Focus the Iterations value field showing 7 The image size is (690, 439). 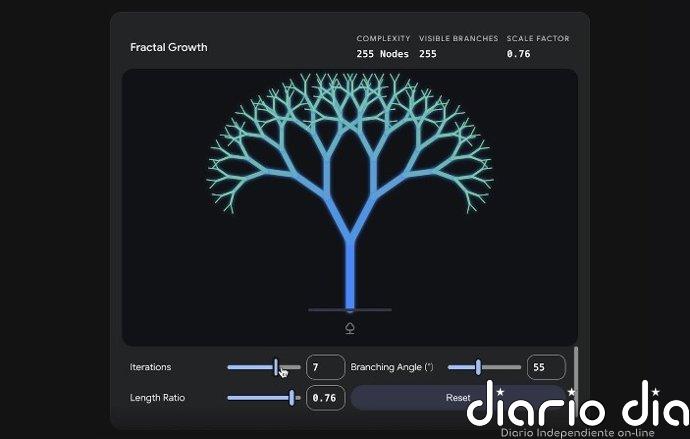click(x=324, y=367)
